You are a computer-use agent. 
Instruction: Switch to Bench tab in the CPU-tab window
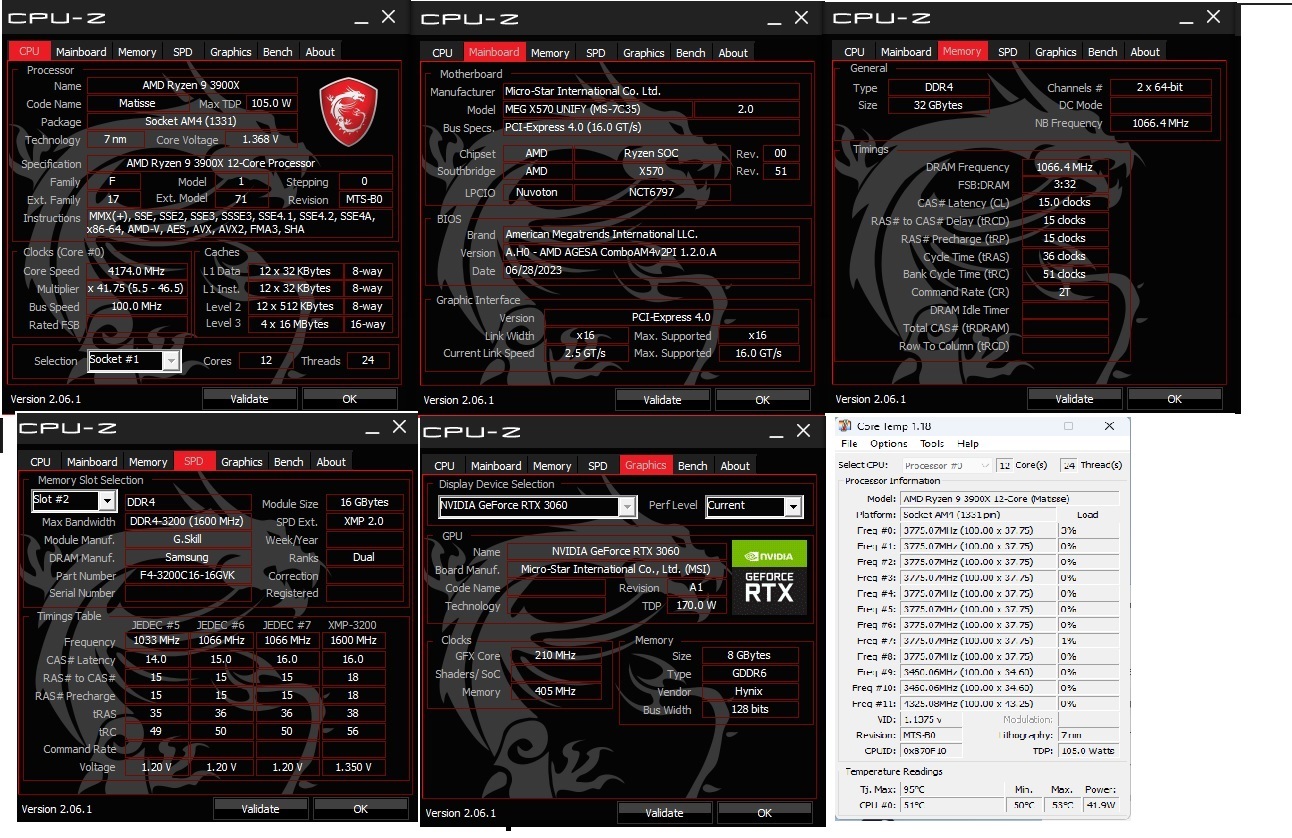click(x=278, y=52)
